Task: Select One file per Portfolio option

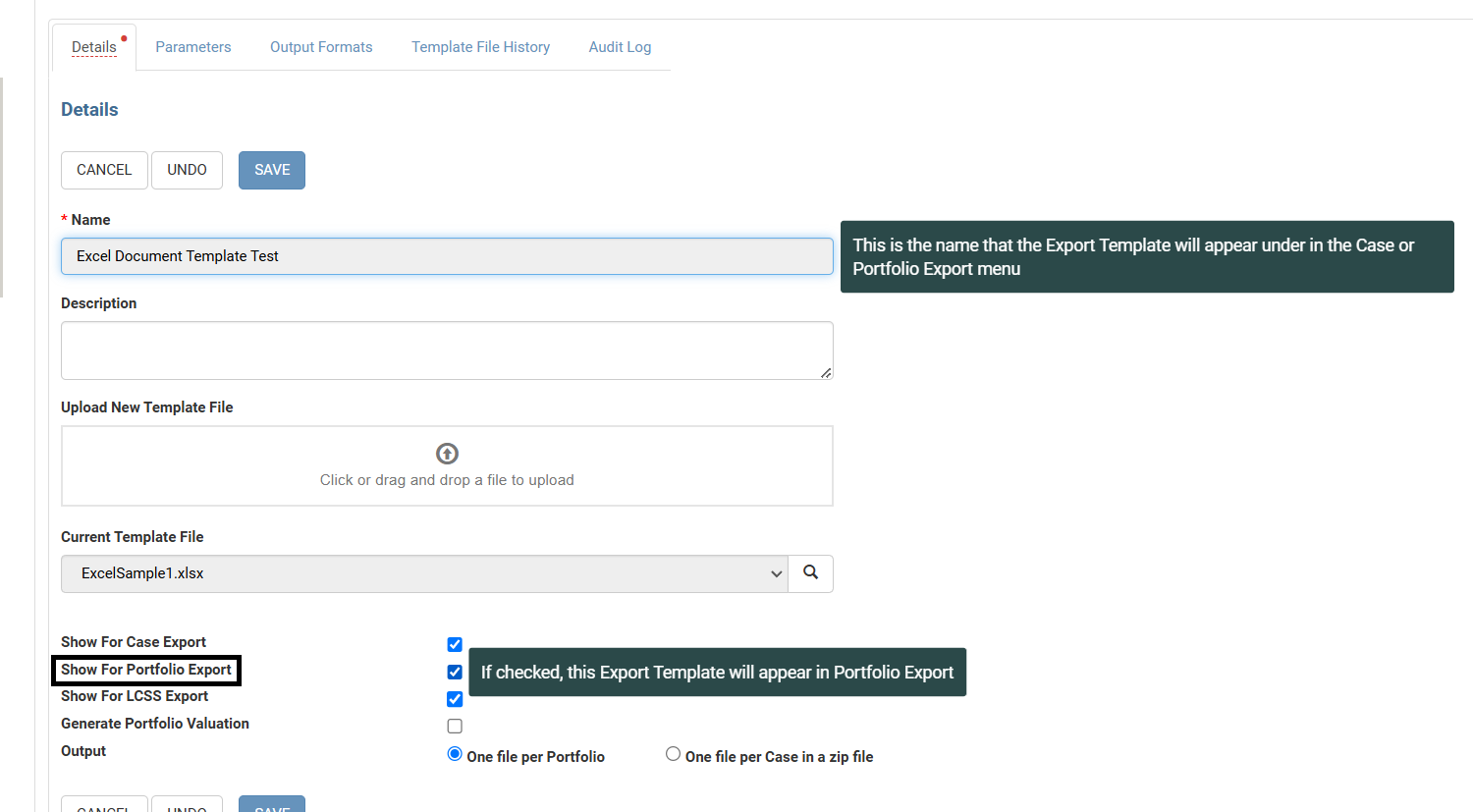Action: (x=455, y=754)
